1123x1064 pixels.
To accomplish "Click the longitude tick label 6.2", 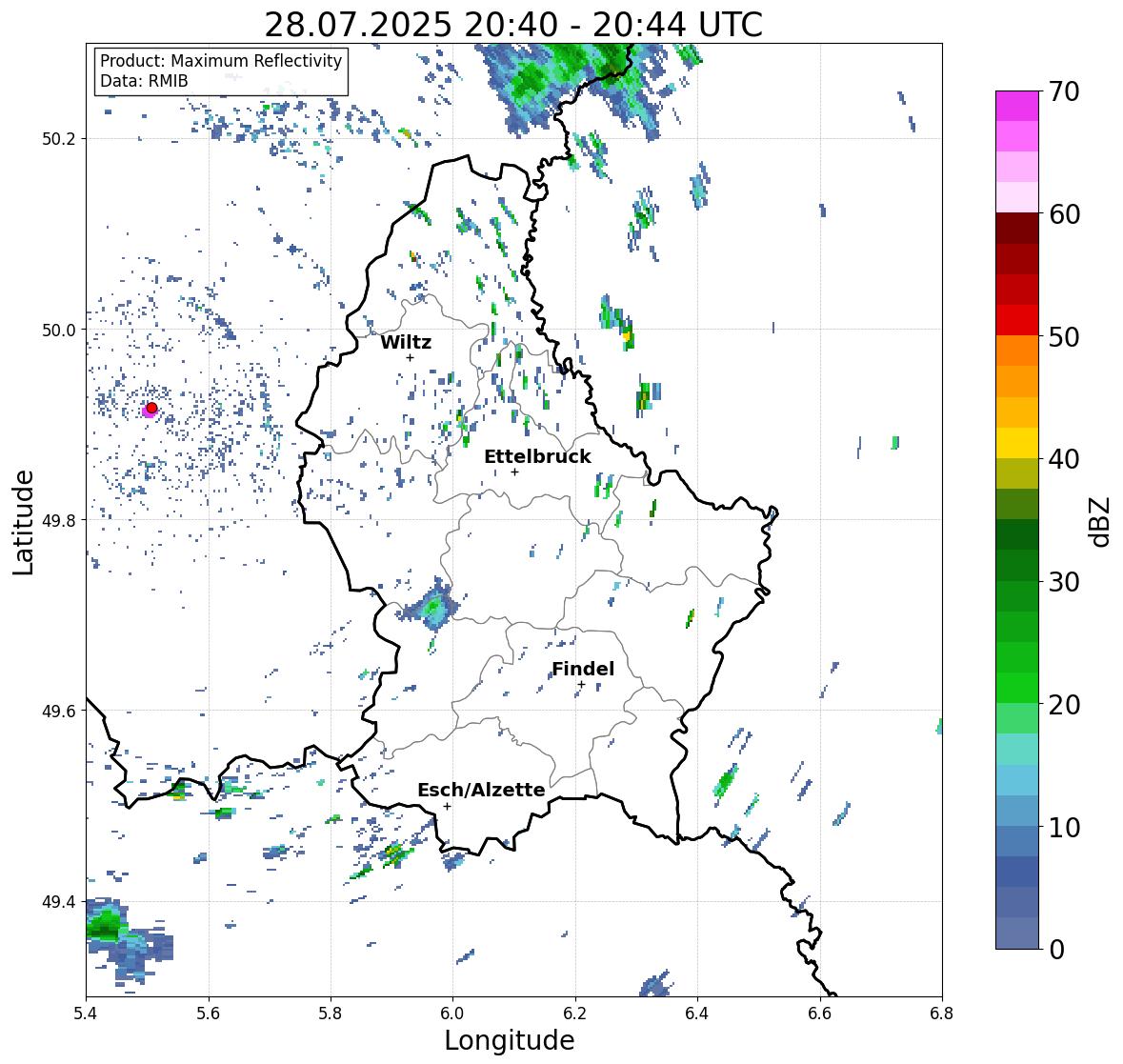I will click(x=575, y=1014).
